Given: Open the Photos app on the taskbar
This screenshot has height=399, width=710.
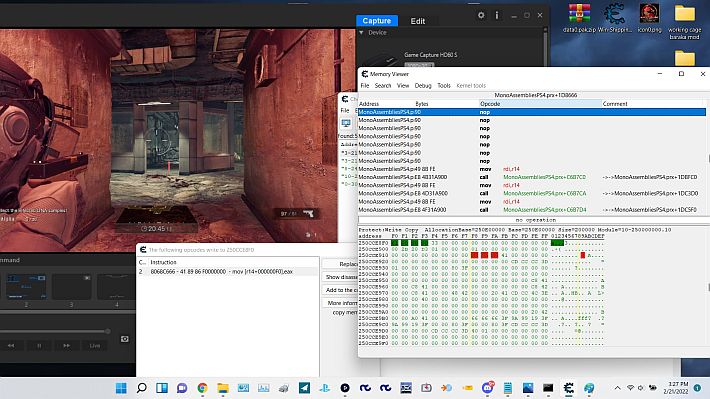Looking at the screenshot, I should [528, 388].
